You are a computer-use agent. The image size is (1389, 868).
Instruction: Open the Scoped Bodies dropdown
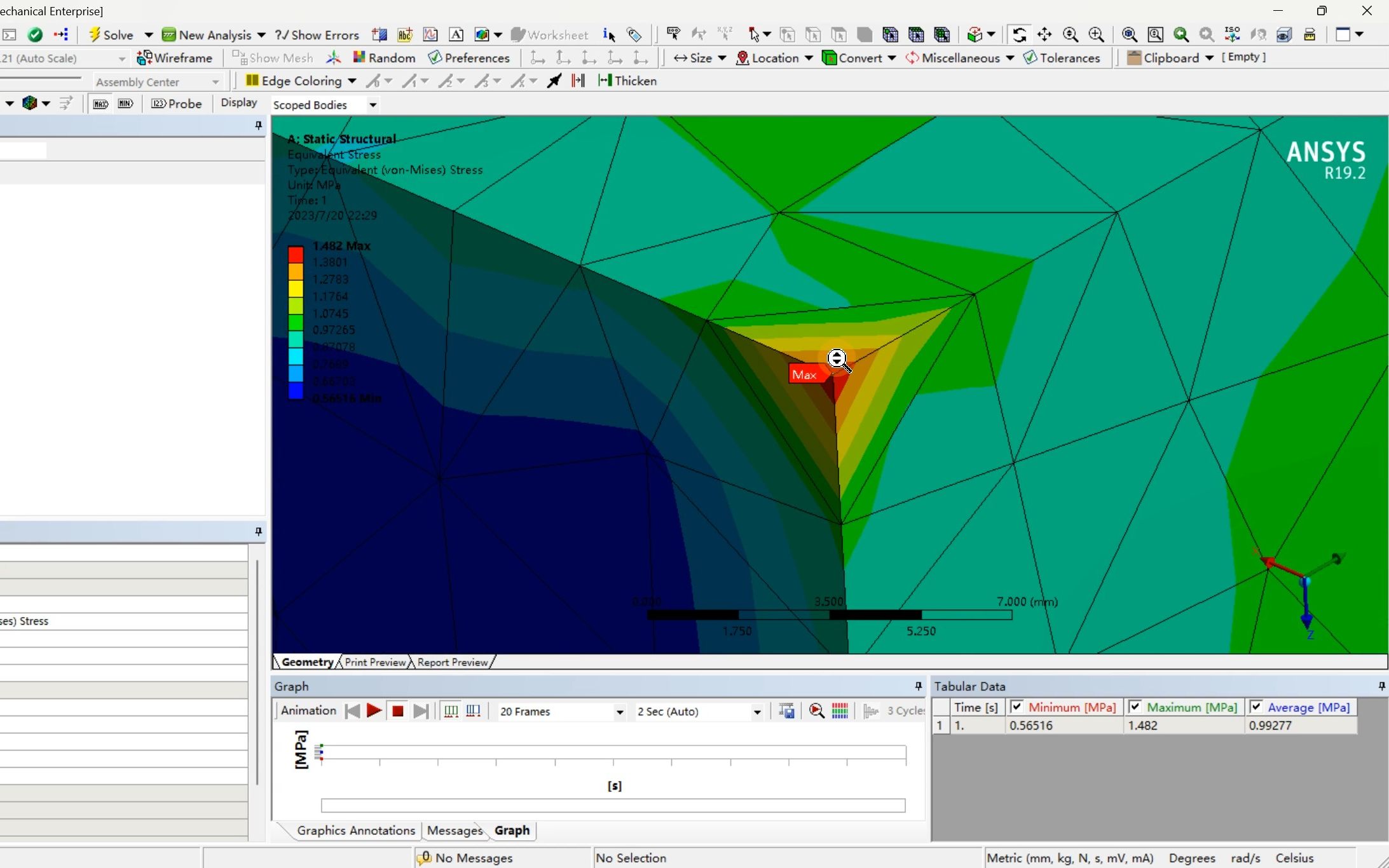(372, 105)
